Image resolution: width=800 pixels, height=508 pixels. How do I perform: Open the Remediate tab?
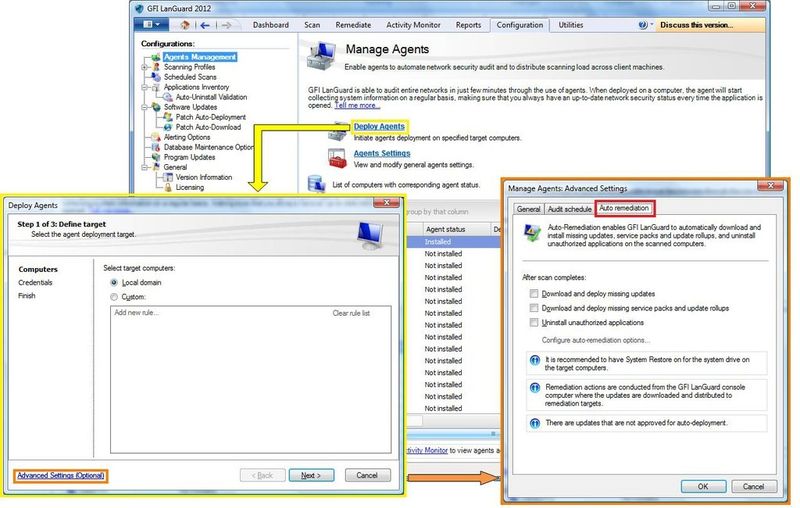click(353, 25)
